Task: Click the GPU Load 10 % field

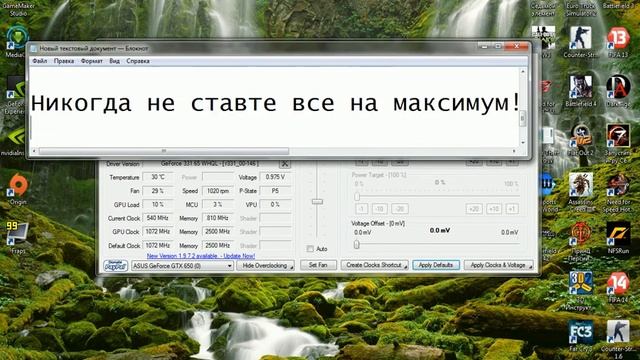Action: coord(158,204)
